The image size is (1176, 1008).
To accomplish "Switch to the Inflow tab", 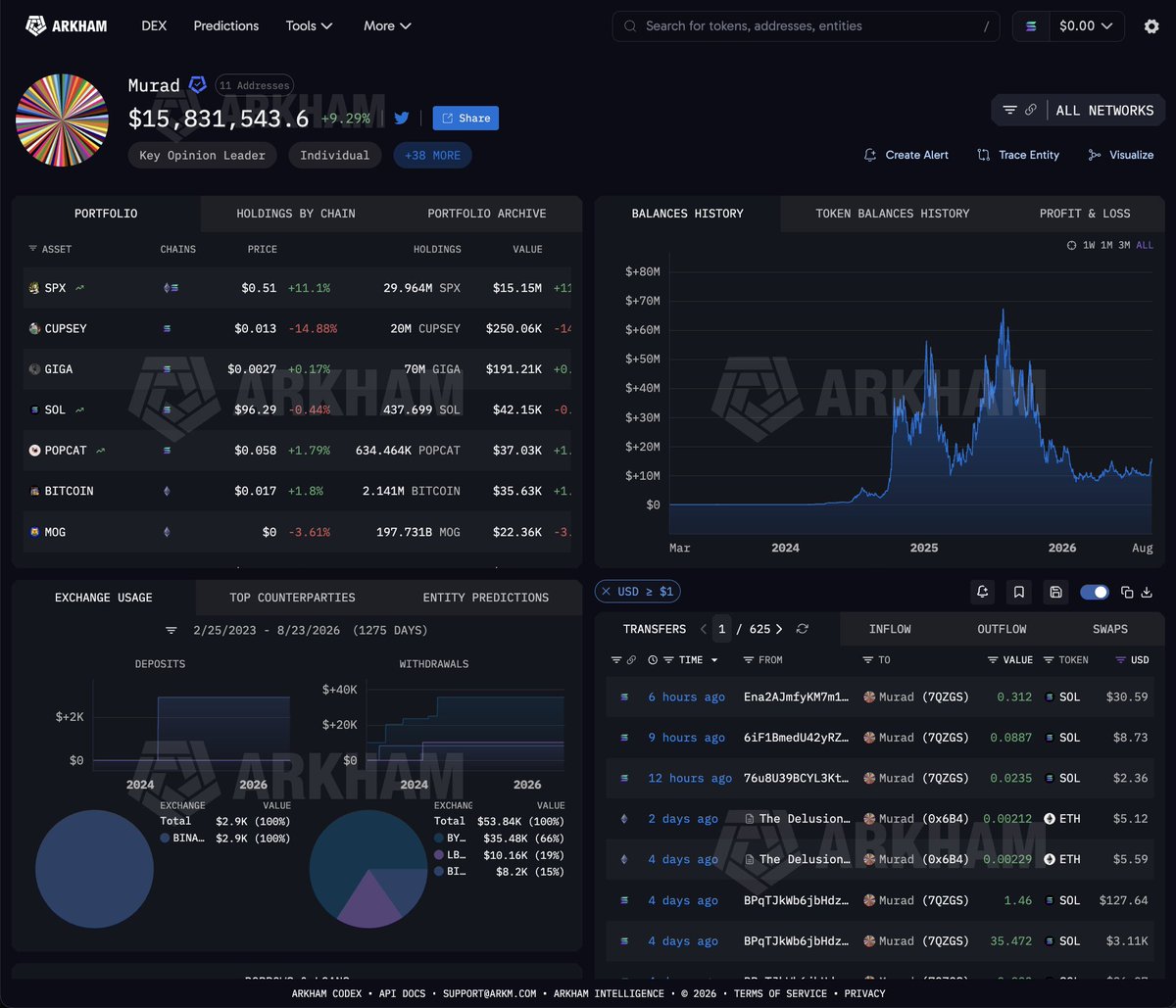I will pyautogui.click(x=889, y=629).
